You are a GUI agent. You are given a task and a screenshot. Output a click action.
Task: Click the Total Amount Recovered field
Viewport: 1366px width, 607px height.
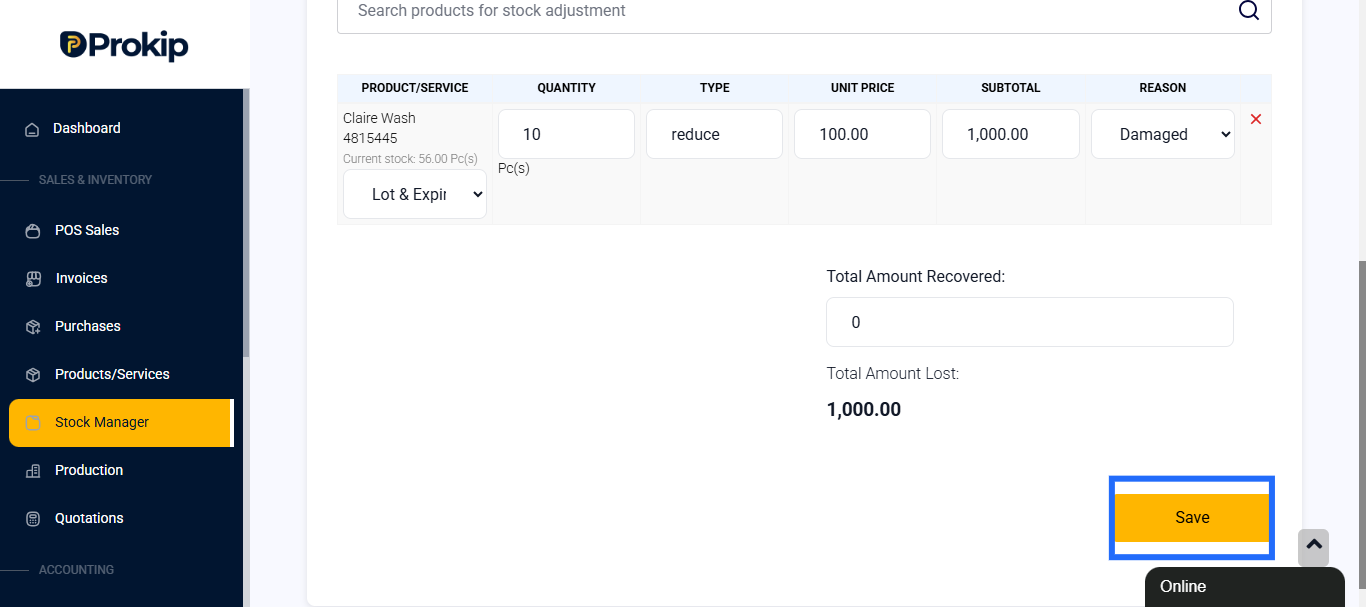[1030, 322]
